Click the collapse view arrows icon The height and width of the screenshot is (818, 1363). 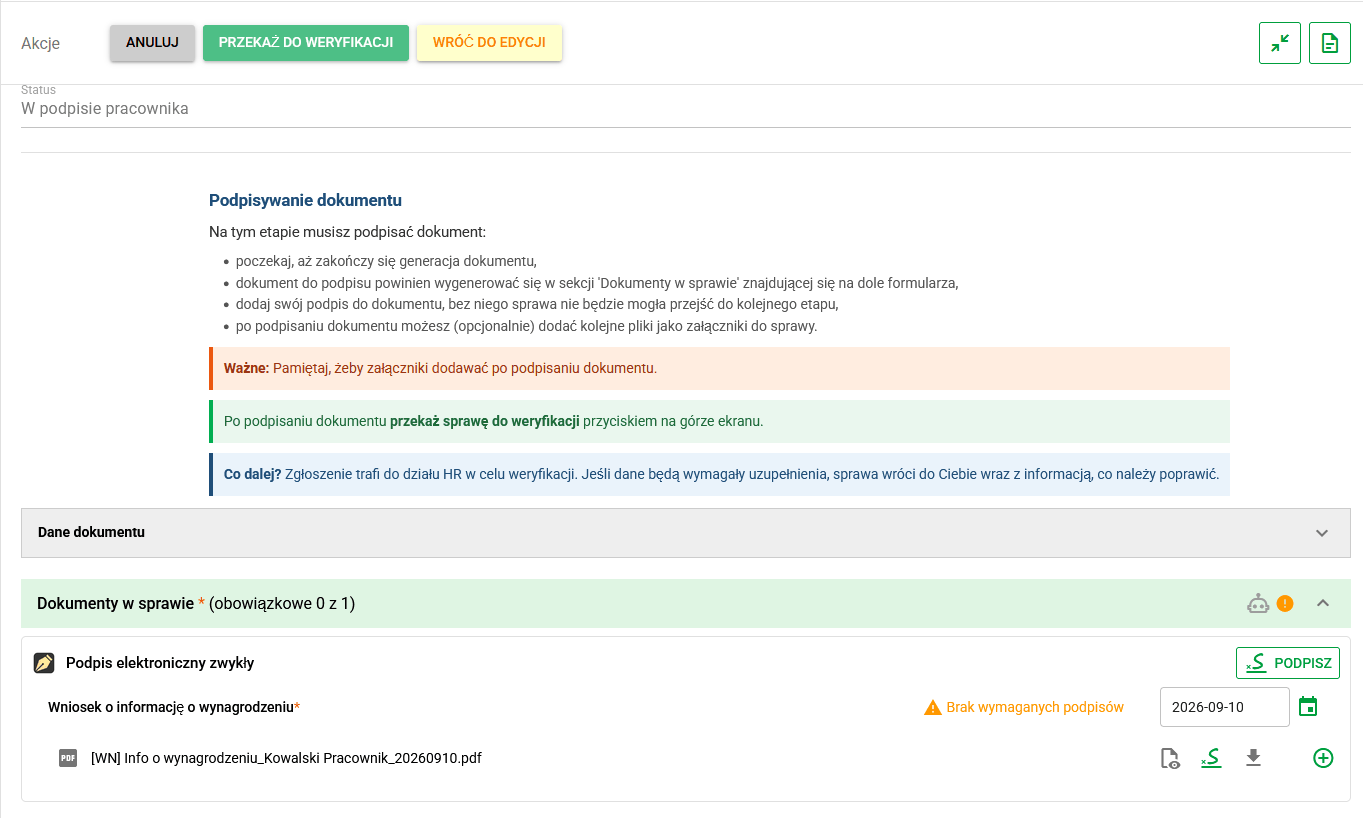coord(1280,43)
